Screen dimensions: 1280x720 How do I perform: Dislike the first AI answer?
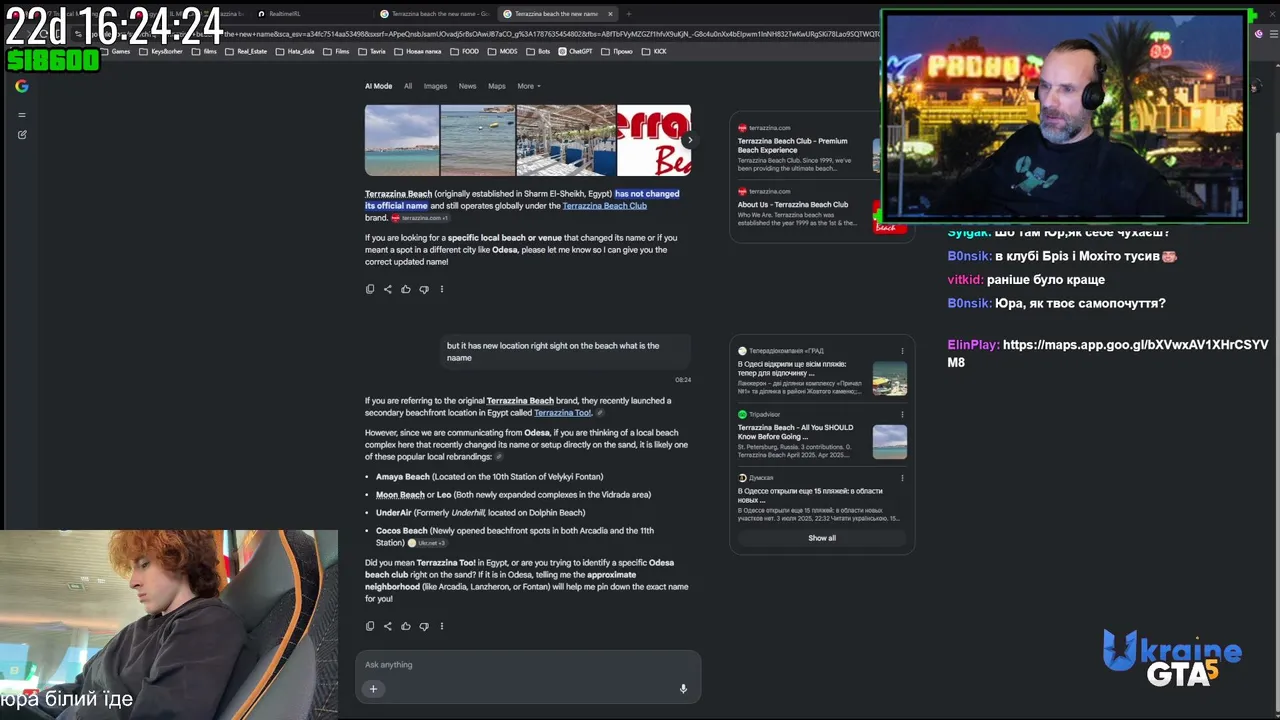(x=424, y=289)
